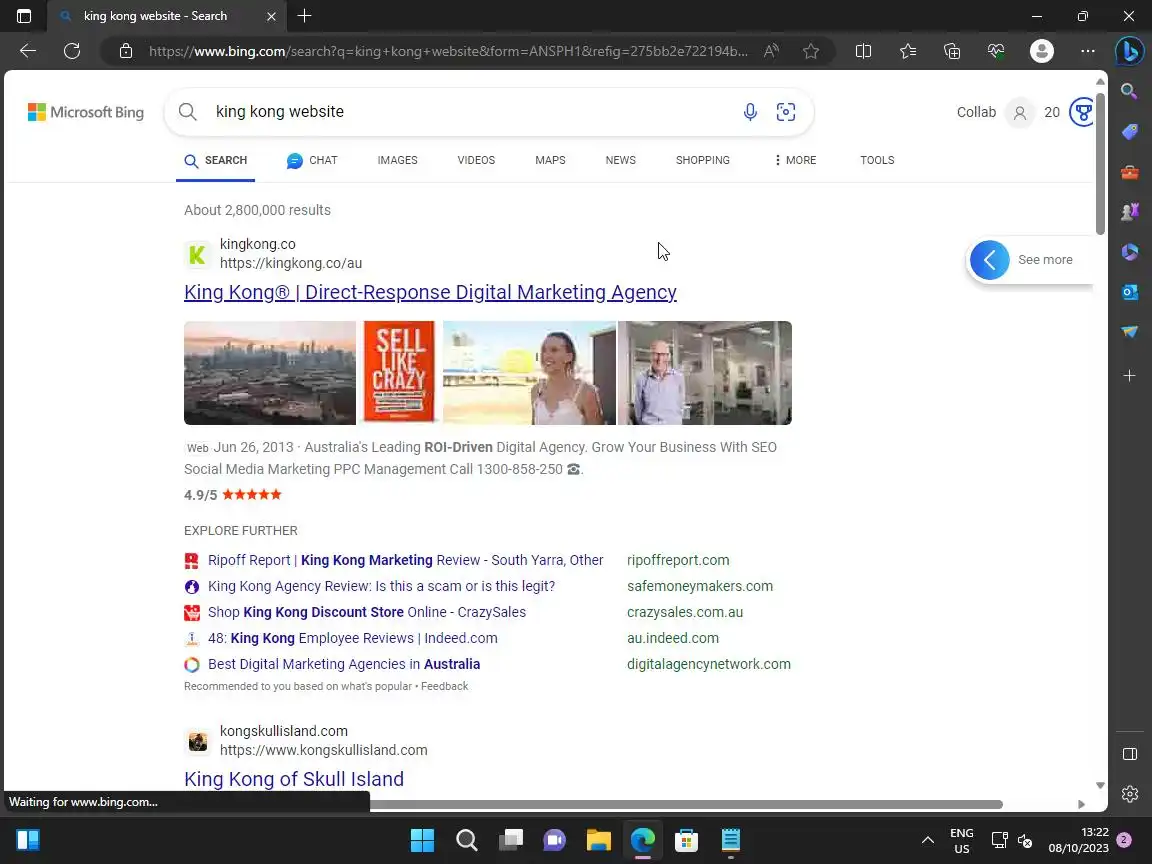View site information lock icon
The image size is (1152, 864).
[126, 51]
